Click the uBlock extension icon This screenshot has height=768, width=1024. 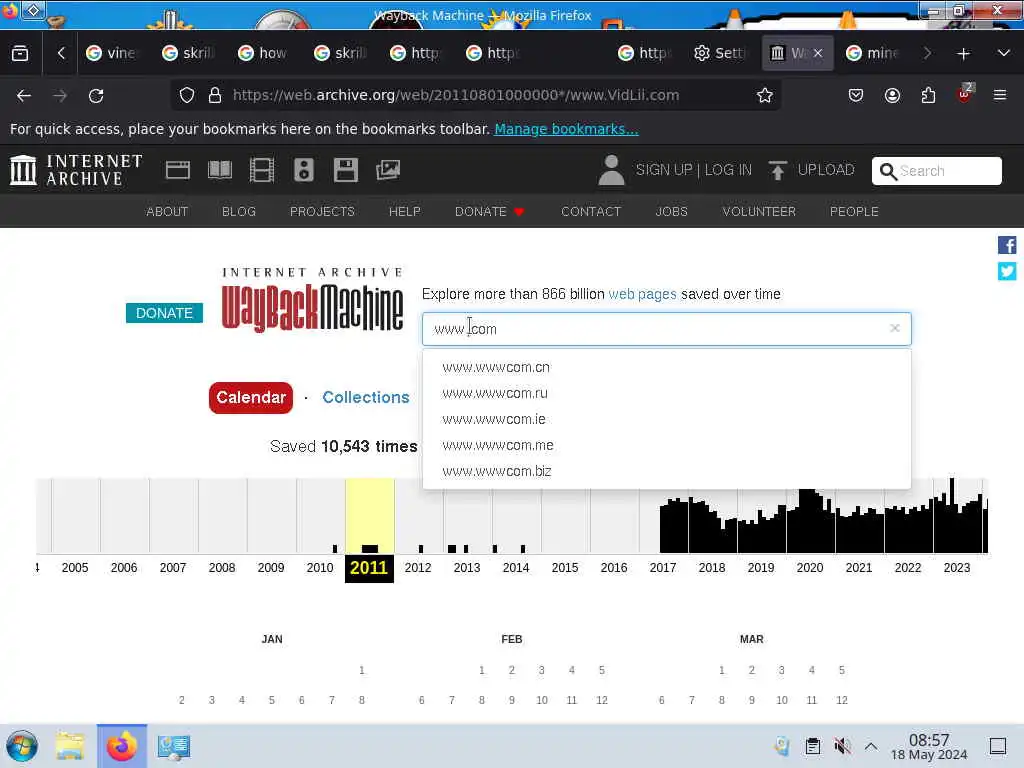point(965,94)
